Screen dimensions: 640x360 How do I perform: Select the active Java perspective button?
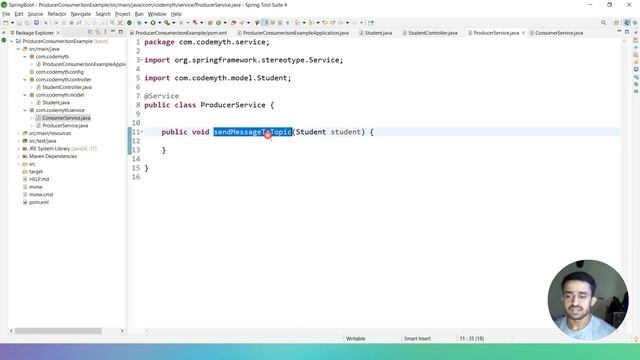(627, 23)
